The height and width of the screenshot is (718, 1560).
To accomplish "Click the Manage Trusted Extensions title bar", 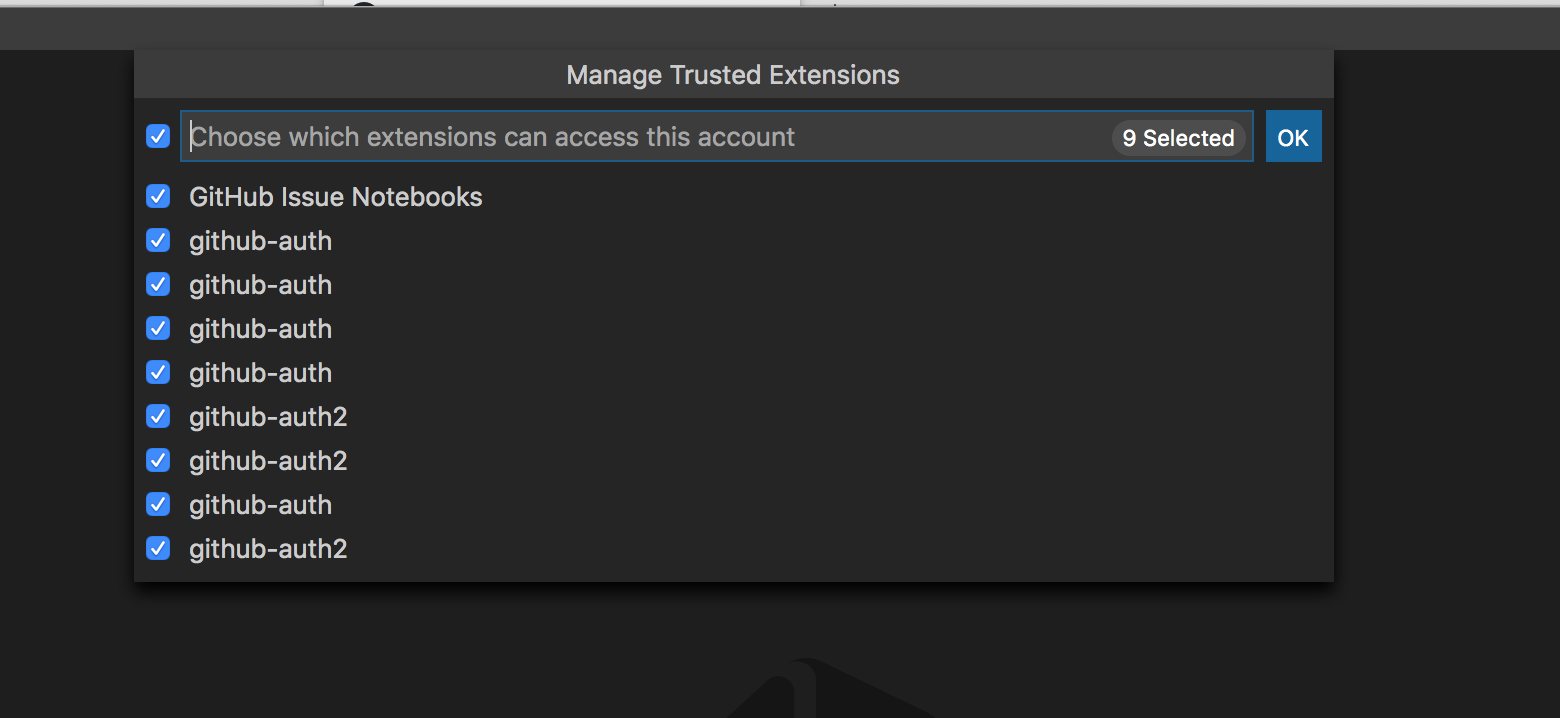I will (x=732, y=74).
